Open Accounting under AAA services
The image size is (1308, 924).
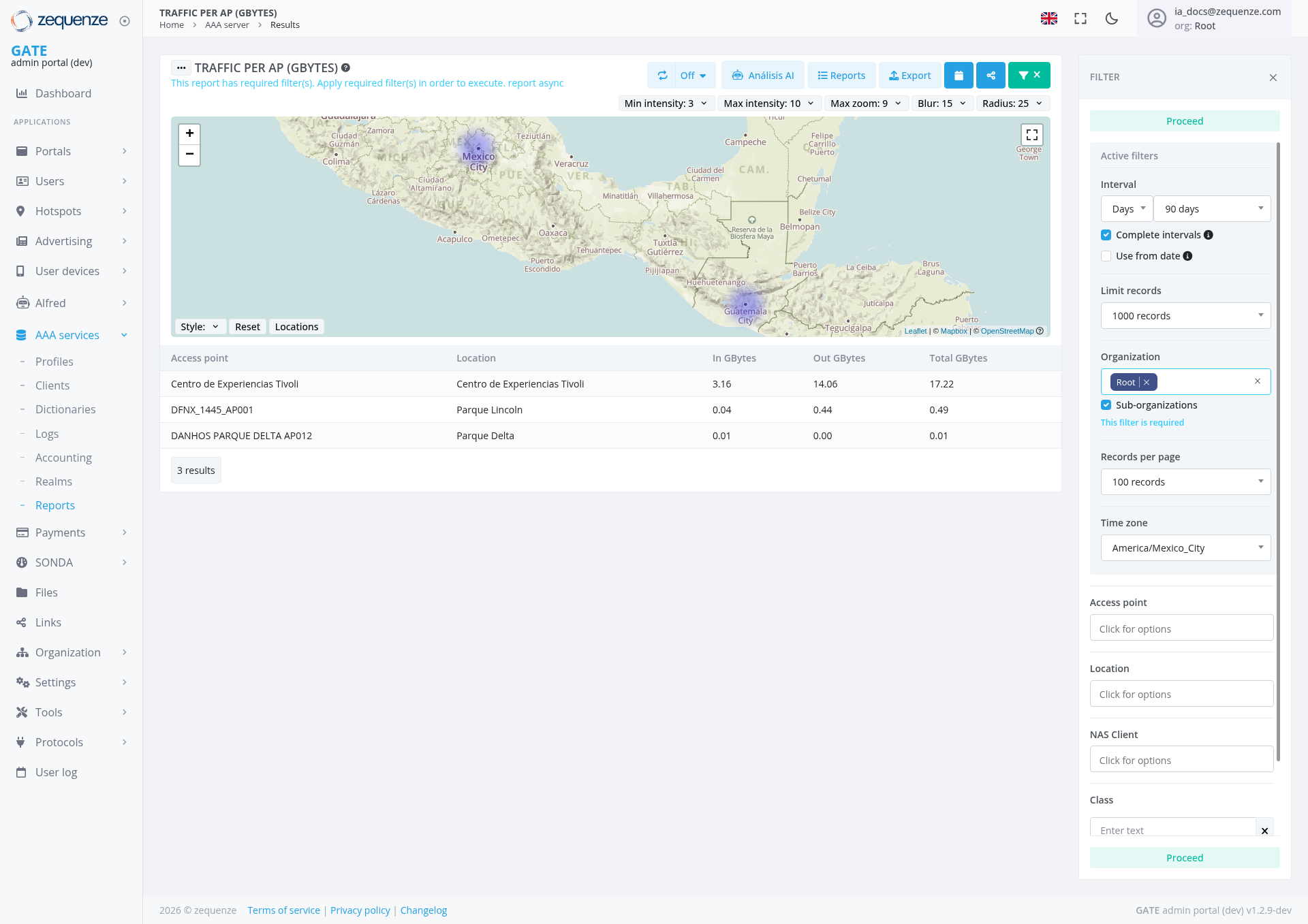tap(63, 458)
